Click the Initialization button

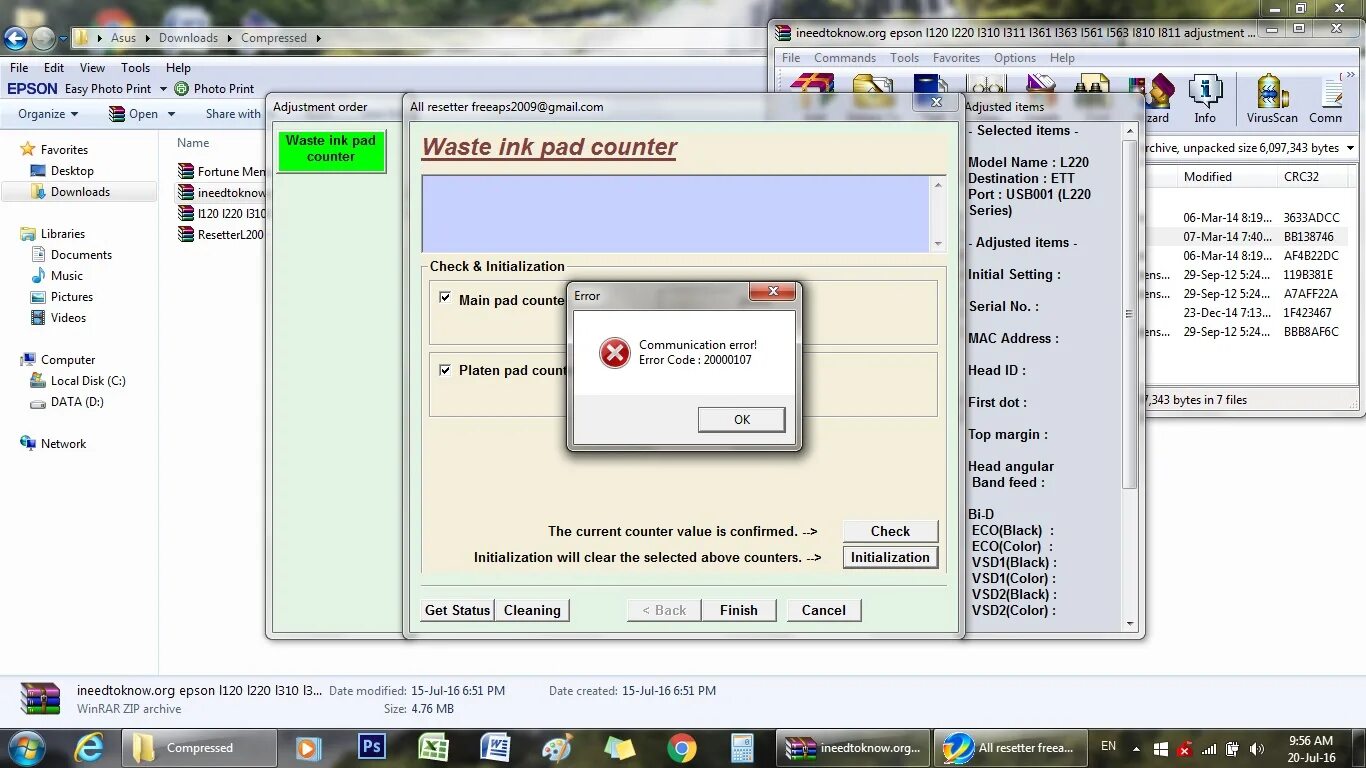point(890,557)
